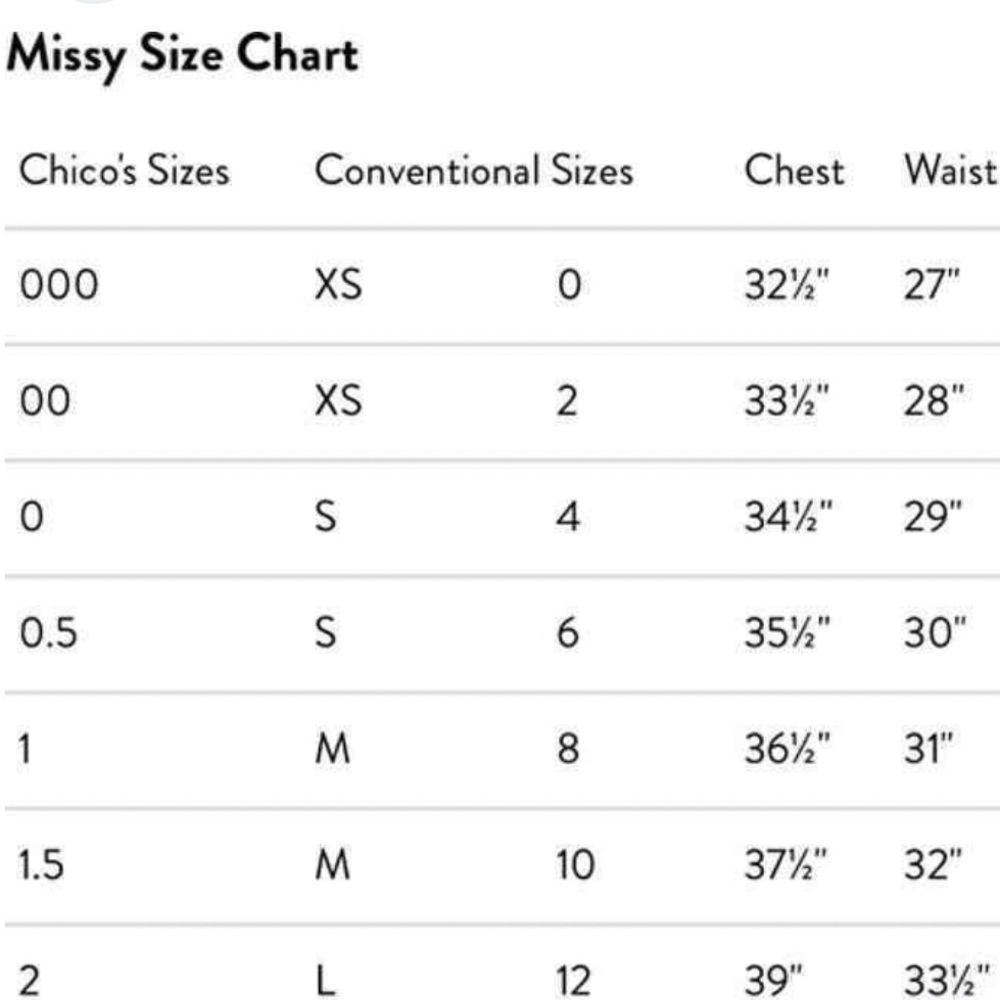Select Chico's size 000 cell
This screenshot has height=1000, width=1000.
(x=59, y=284)
